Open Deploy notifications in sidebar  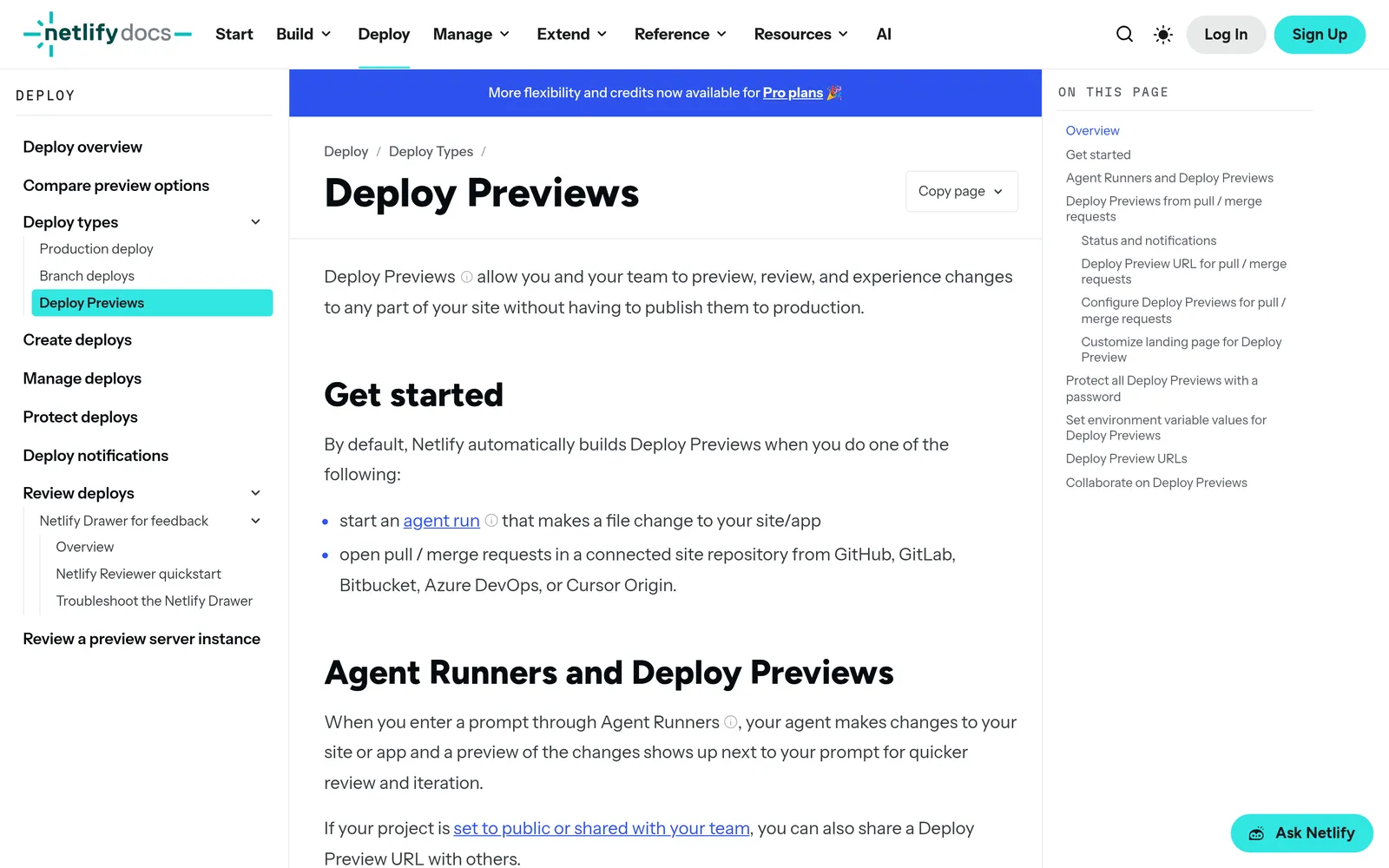click(95, 456)
